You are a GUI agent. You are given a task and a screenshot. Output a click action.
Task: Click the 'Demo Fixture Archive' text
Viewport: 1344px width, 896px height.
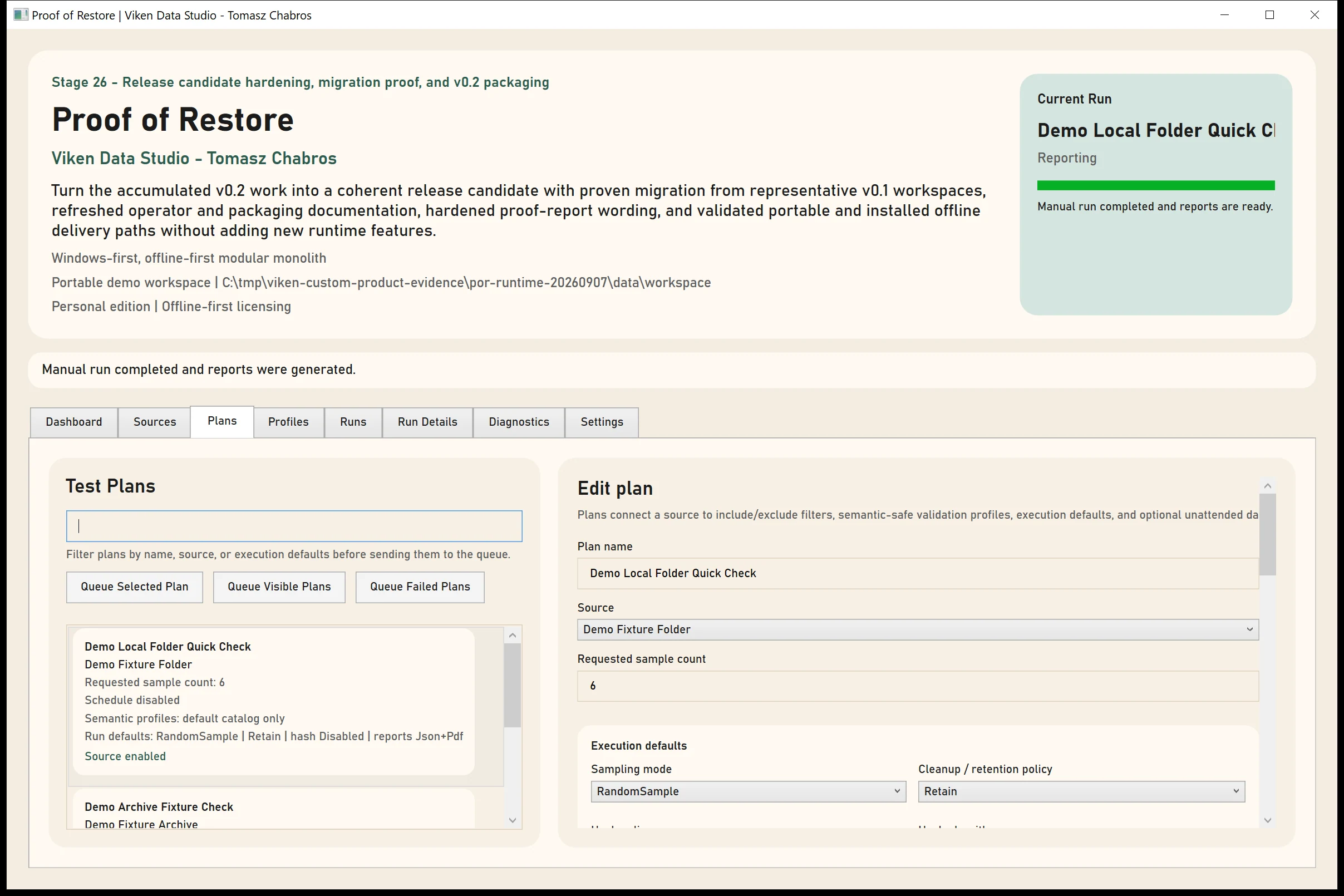(x=141, y=825)
